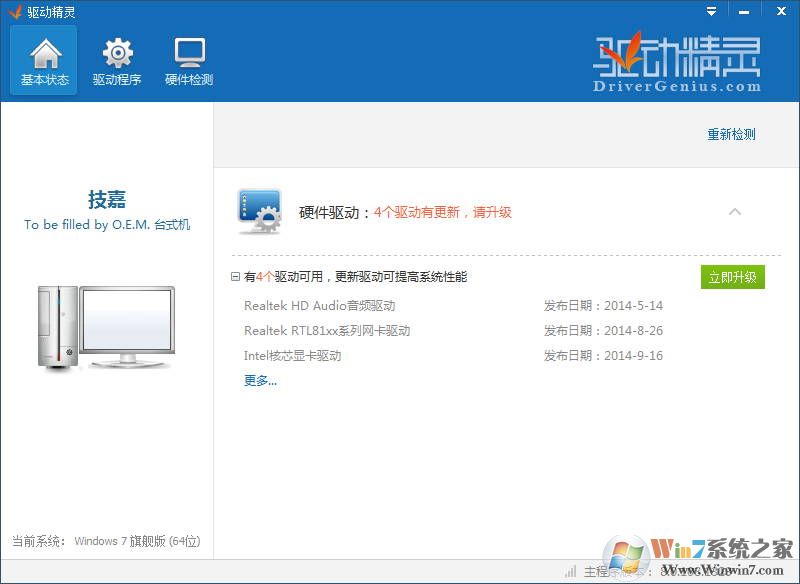The image size is (800, 584).
Task: Open the main menu arrow in the title bar
Action: (x=710, y=11)
